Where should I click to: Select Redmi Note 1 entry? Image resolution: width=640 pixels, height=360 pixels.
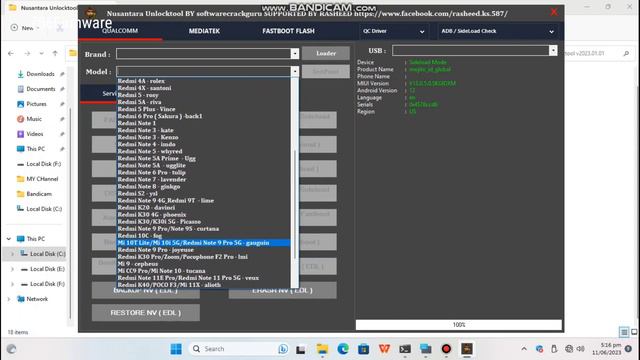click(x=137, y=123)
